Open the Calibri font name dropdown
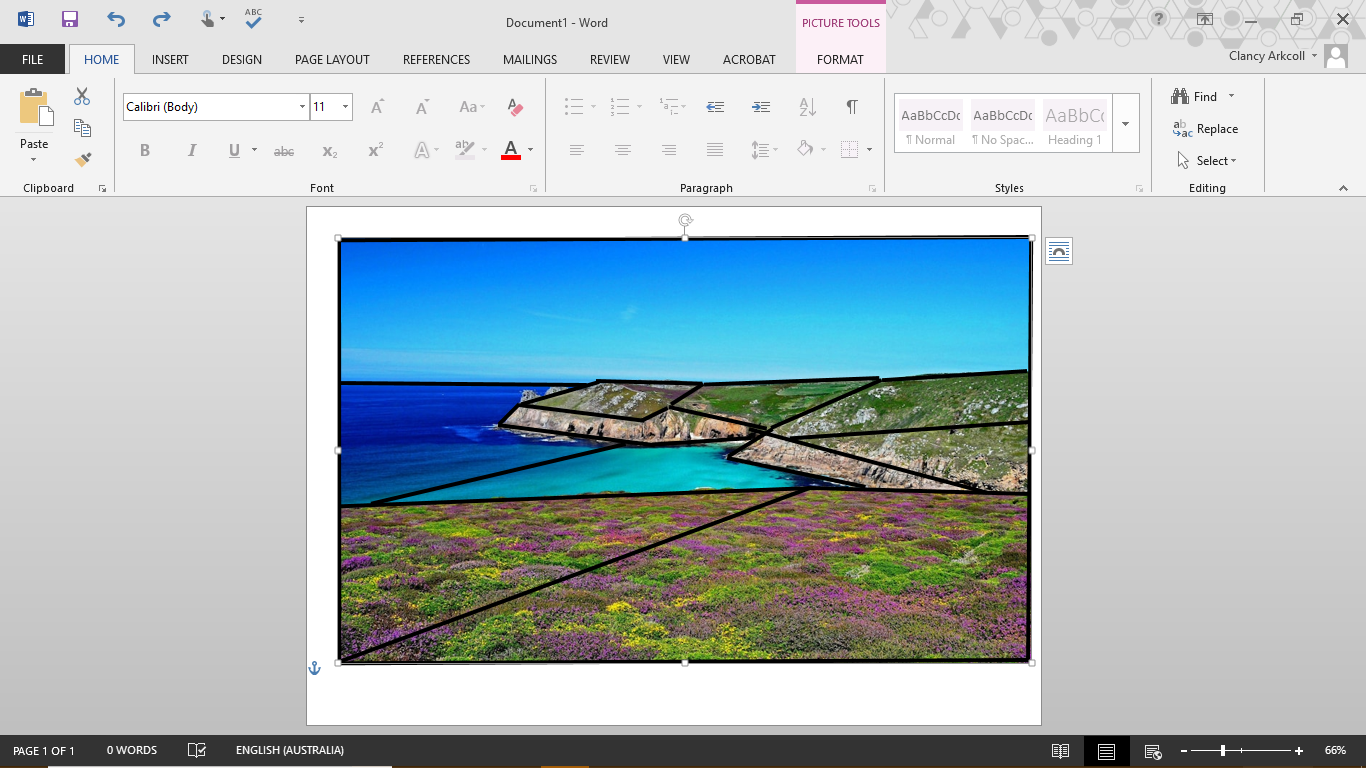Viewport: 1366px width, 768px height. (x=302, y=107)
